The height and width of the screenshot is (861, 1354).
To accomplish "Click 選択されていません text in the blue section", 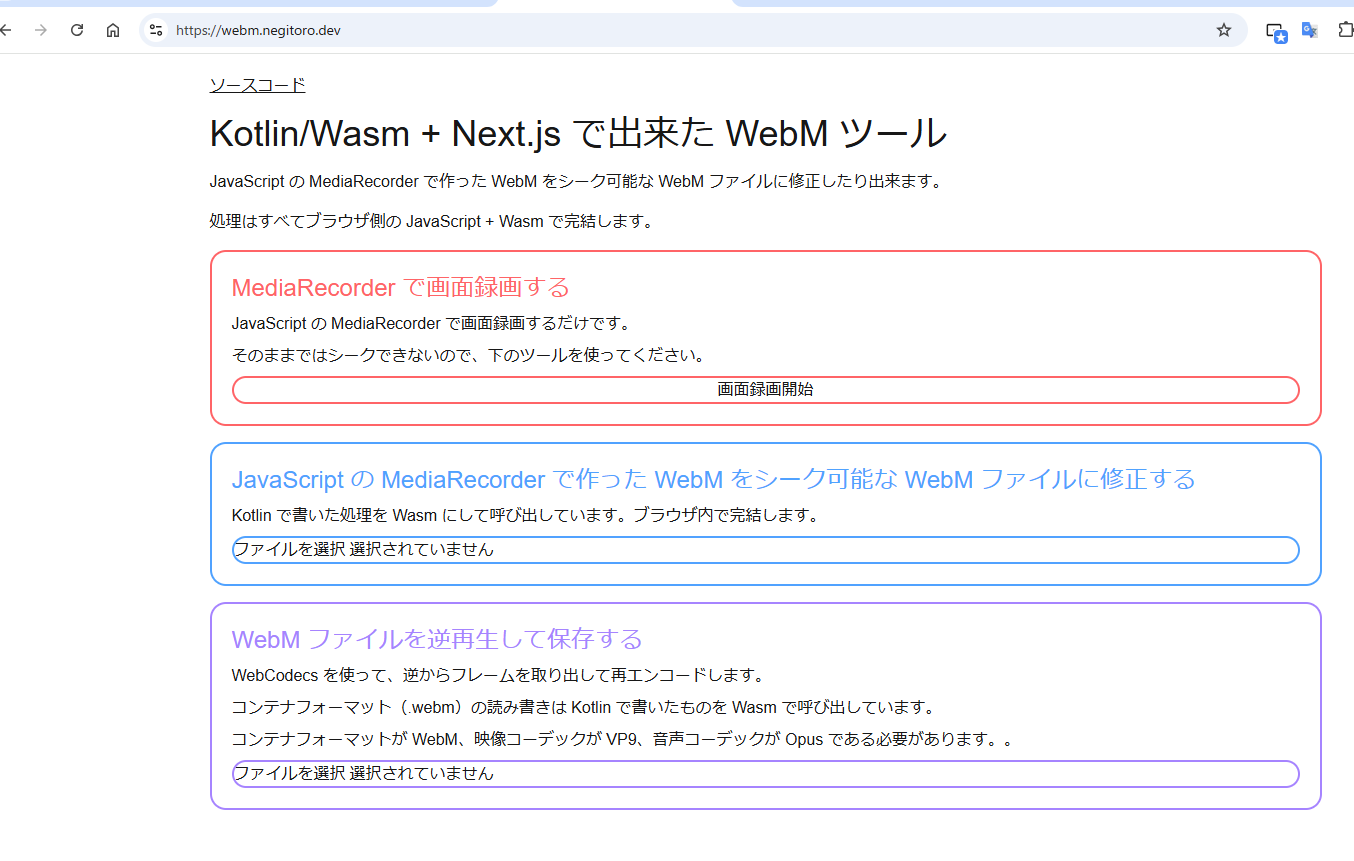I will tap(422, 549).
